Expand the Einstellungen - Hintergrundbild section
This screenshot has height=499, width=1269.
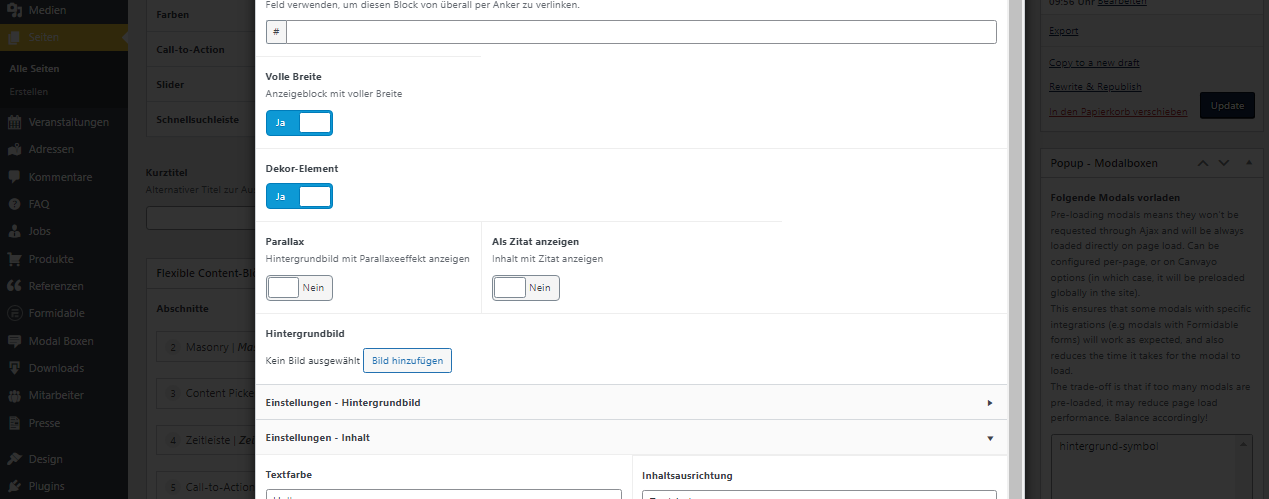point(630,403)
